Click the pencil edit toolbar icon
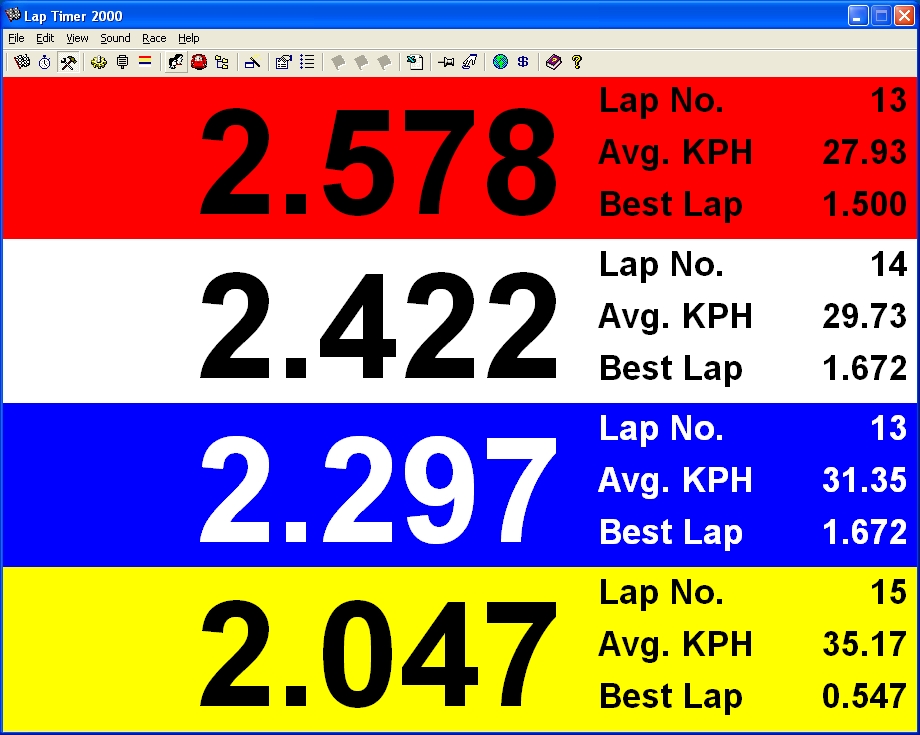 tap(252, 62)
